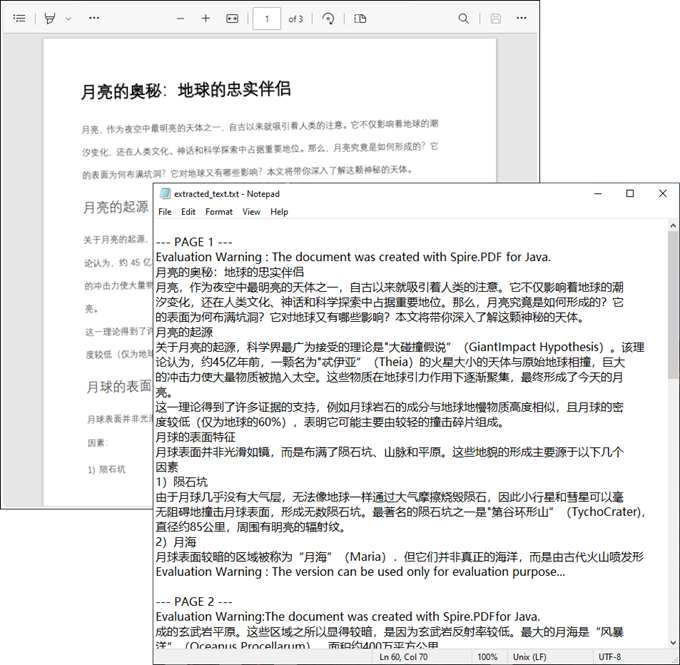
Task: Zoom out the PDF with minus button
Action: click(178, 18)
